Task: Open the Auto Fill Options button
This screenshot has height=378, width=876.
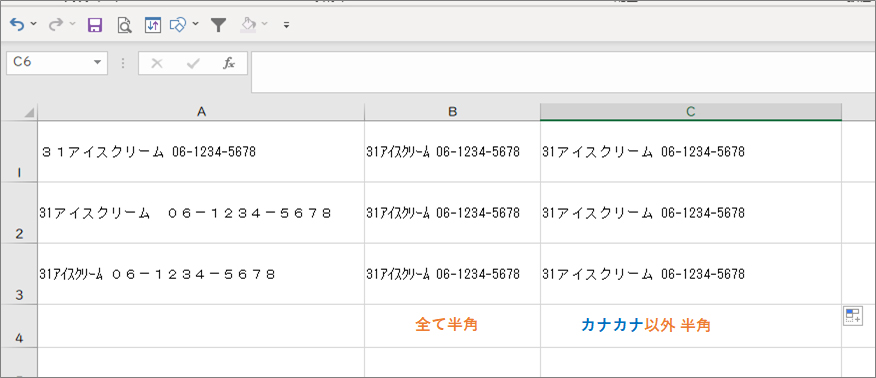Action: click(x=853, y=315)
